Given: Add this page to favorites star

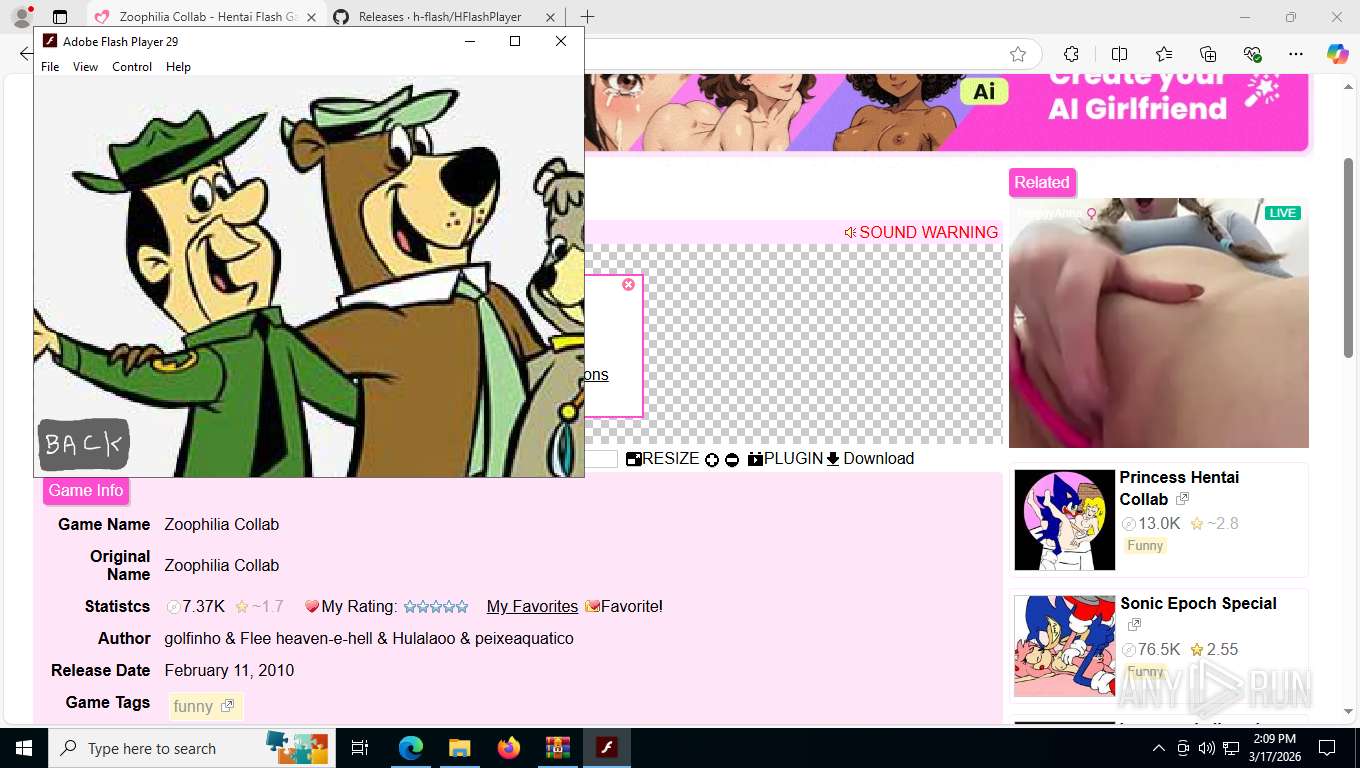Looking at the screenshot, I should pos(1018,54).
